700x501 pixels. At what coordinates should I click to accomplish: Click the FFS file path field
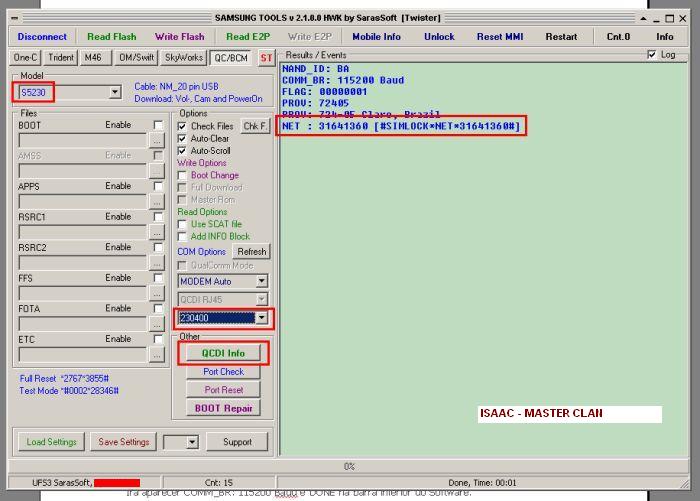83,293
